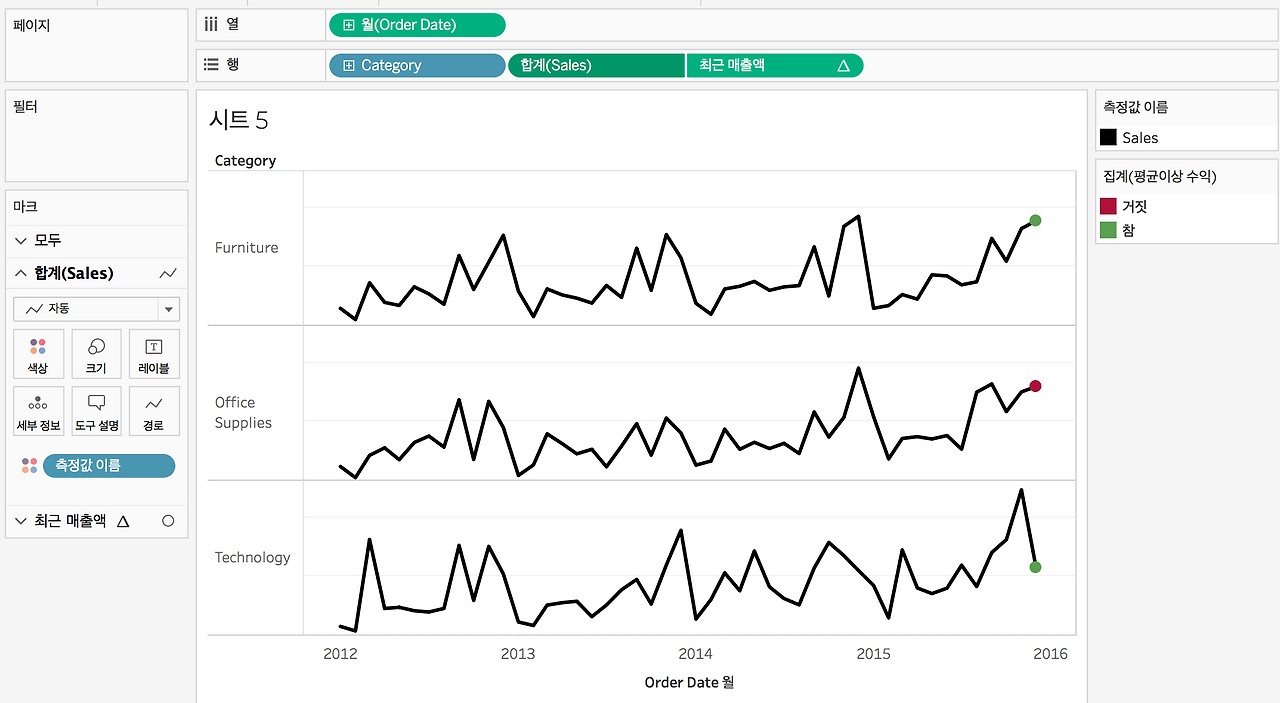1280x703 pixels.
Task: Expand the 모두 marks section
Action: pyautogui.click(x=21, y=240)
